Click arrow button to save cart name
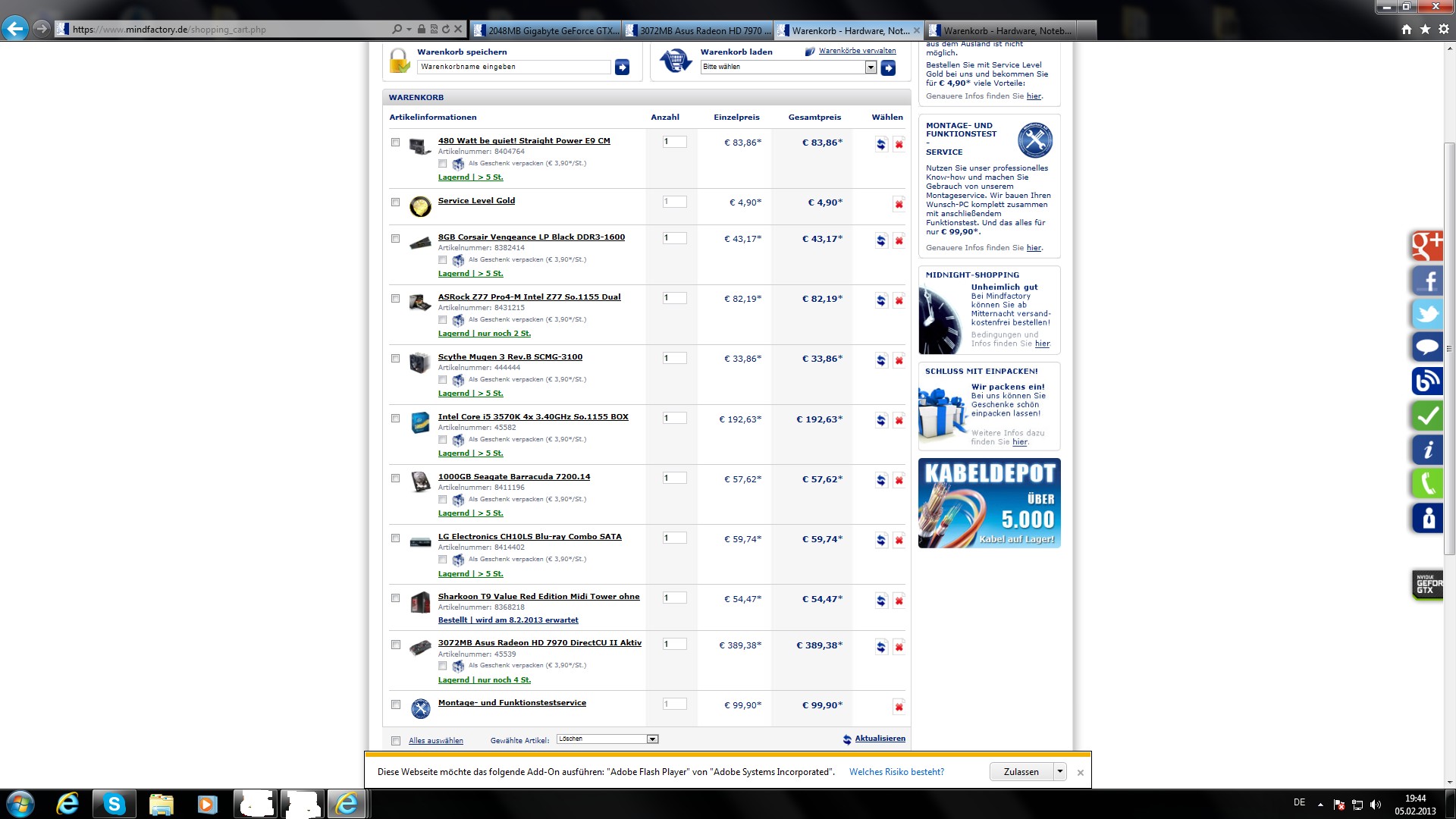Viewport: 1456px width, 819px height. 622,67
